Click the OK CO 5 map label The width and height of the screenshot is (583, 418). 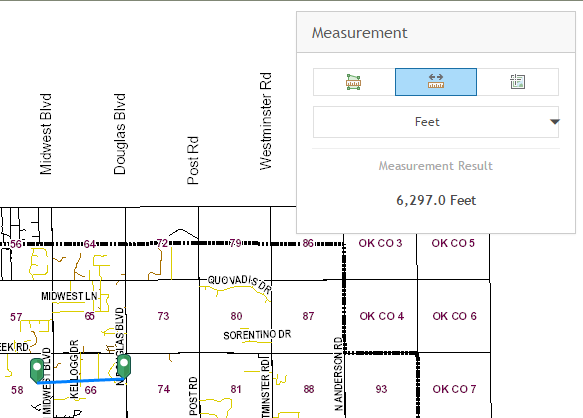tap(453, 243)
